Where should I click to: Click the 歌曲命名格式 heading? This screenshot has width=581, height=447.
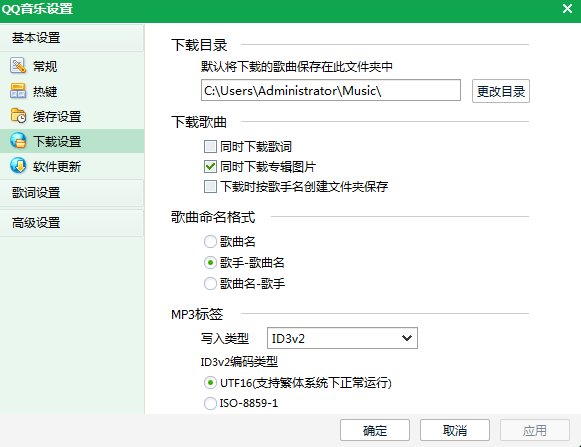213,217
